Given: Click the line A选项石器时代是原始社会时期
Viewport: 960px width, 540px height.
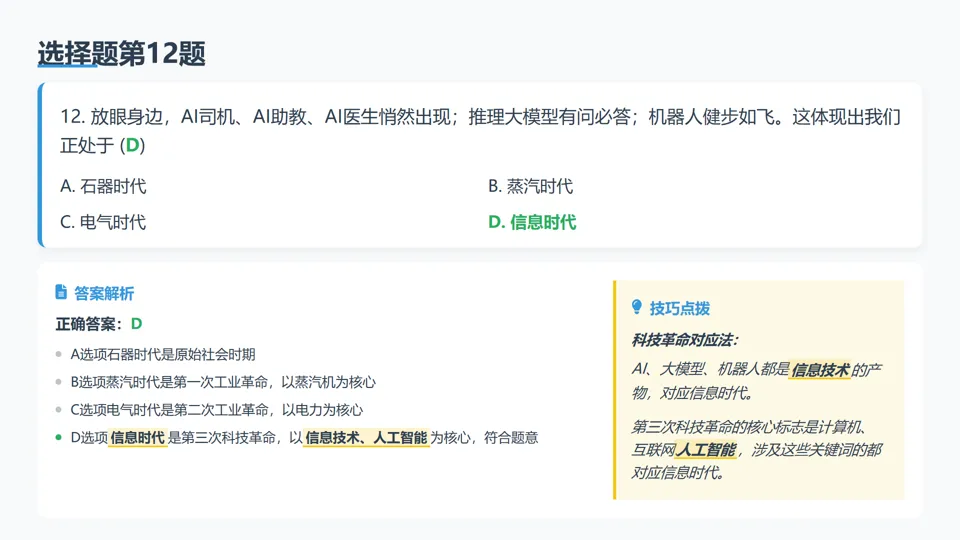Looking at the screenshot, I should [163, 354].
